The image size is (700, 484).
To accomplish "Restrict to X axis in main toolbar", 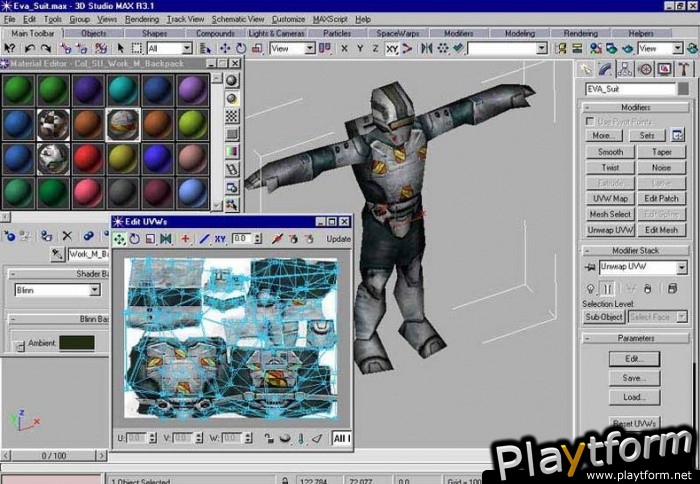I will [344, 48].
